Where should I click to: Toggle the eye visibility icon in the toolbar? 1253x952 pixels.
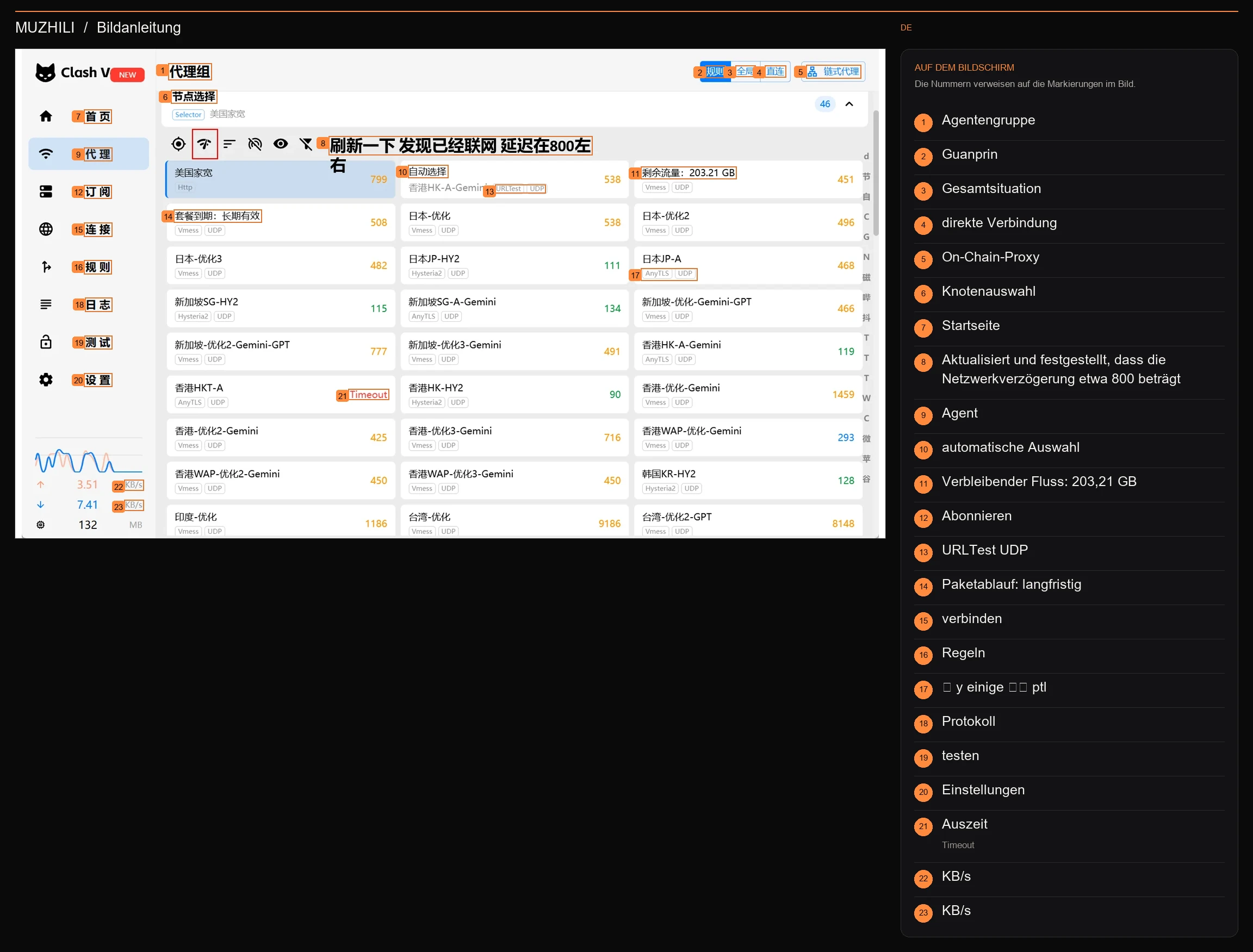281,144
